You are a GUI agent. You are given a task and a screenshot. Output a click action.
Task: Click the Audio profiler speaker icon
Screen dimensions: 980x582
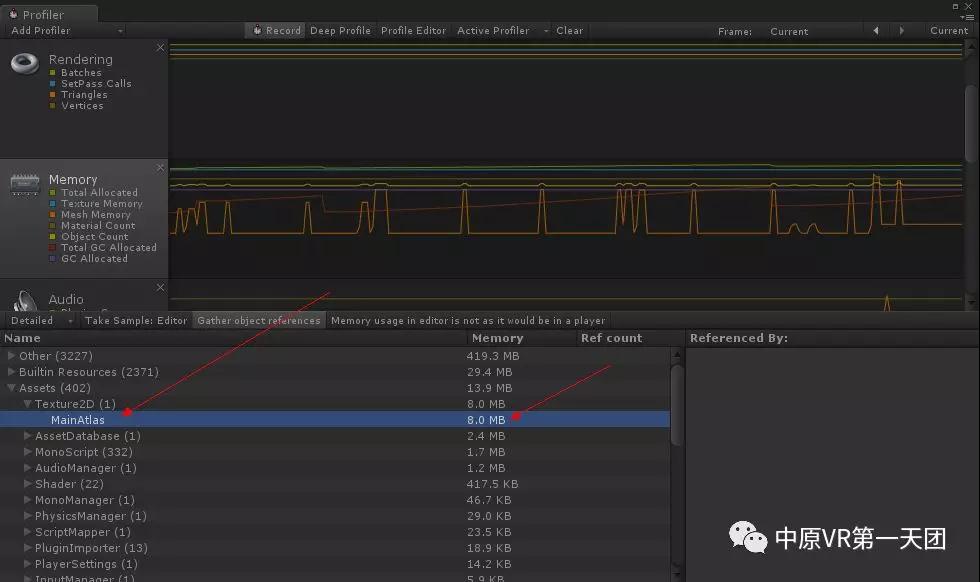pos(25,301)
